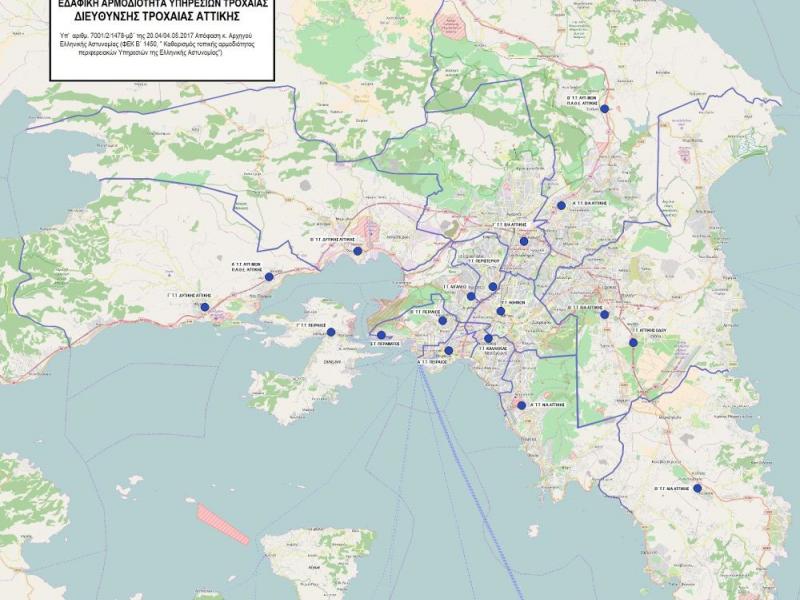Select the Β' Τ.Τ. ΔΥΤΙΚΗΣ ΑΤΤΙΚΗΣ marker
The width and height of the screenshot is (800, 600).
click(x=358, y=251)
